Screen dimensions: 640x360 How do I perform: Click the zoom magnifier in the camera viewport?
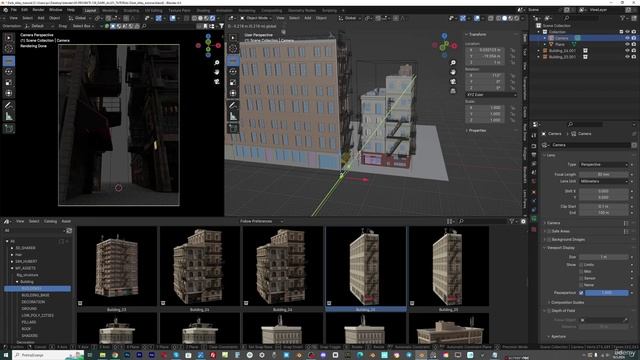(x=217, y=62)
